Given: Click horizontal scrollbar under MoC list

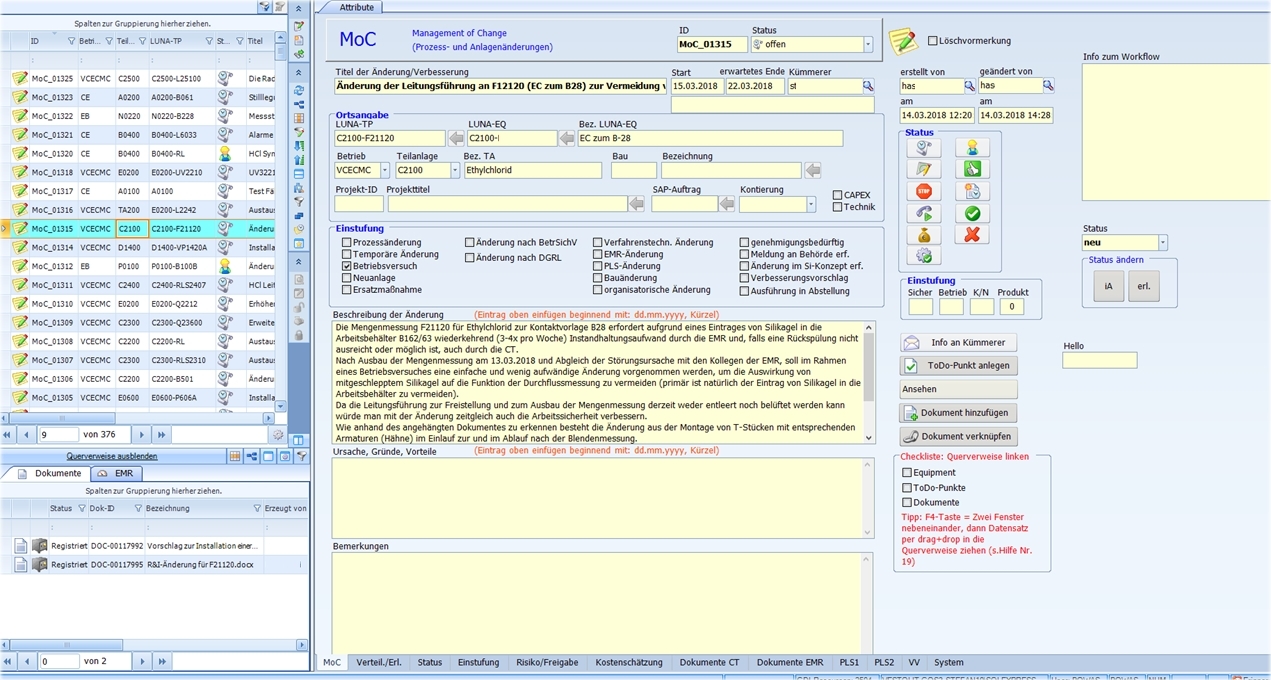Looking at the screenshot, I should coord(139,419).
